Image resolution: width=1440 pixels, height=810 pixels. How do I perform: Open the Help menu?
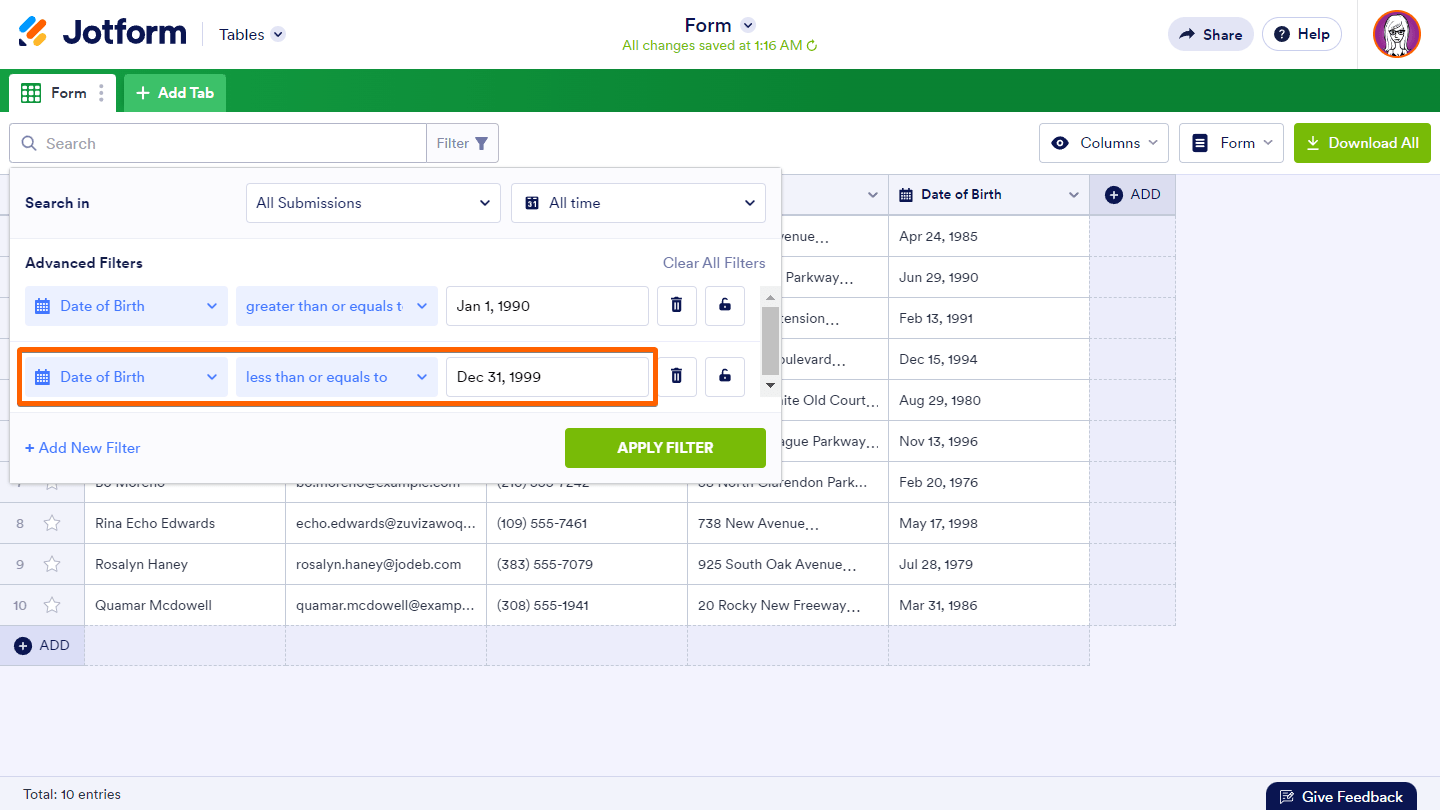click(1301, 34)
